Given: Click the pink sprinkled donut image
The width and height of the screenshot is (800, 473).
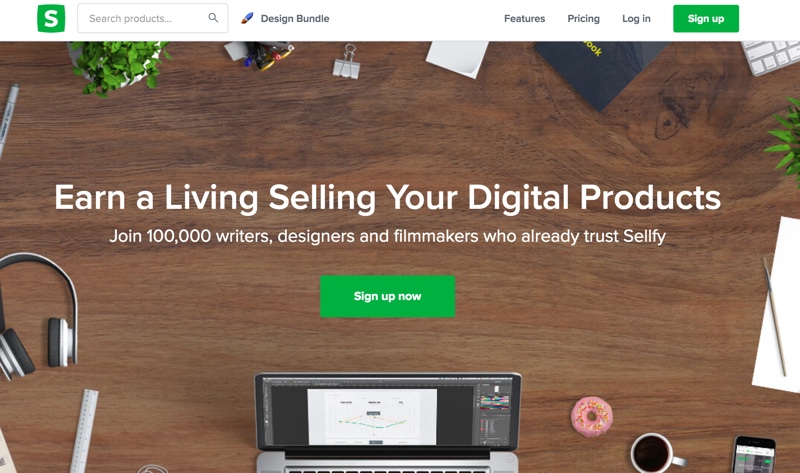Looking at the screenshot, I should pyautogui.click(x=591, y=416).
